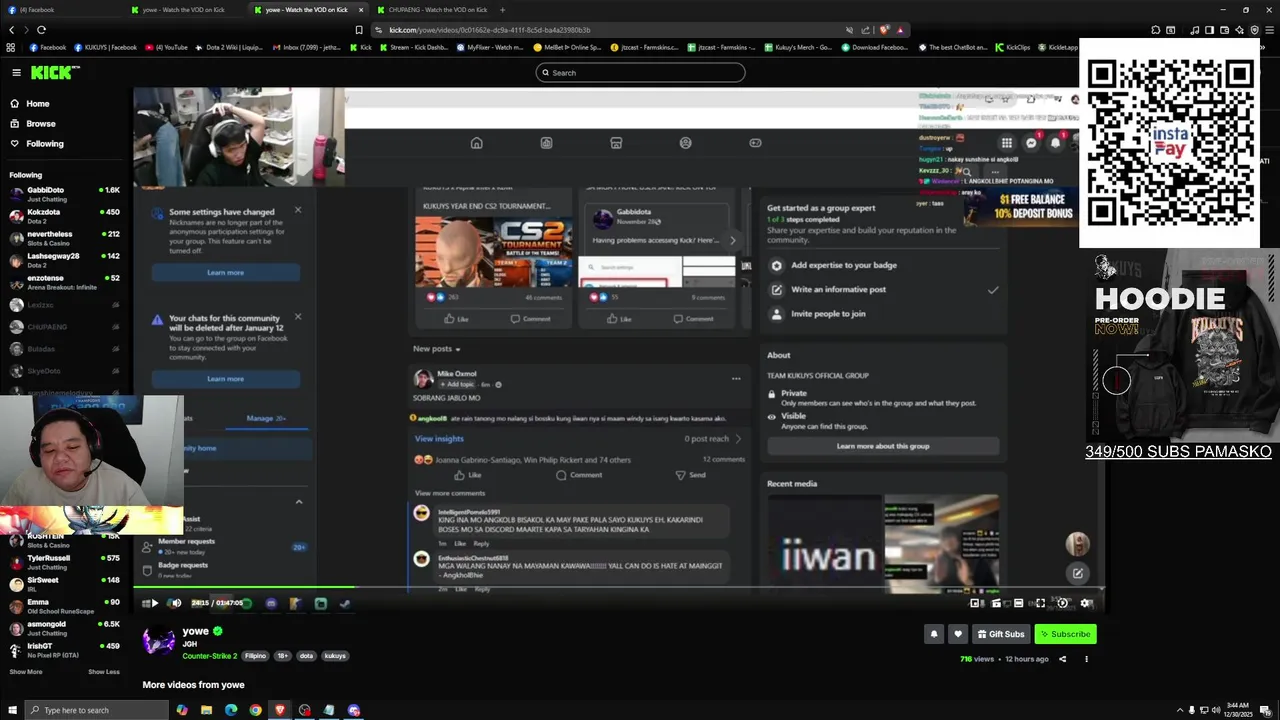Close the active yowe VOD tab
Screen dimensions: 1280x720
(x=361, y=10)
